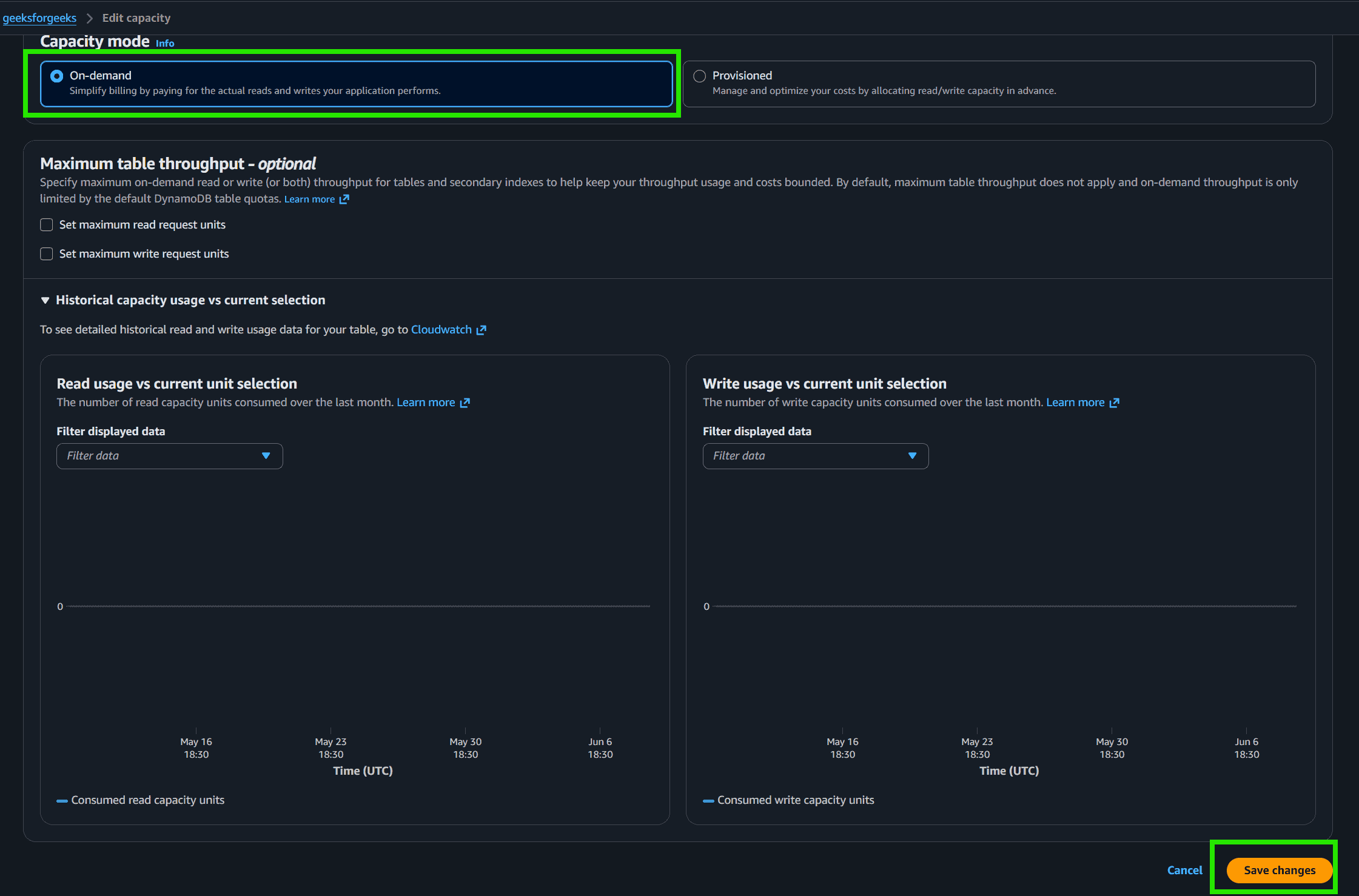Image resolution: width=1359 pixels, height=896 pixels.
Task: Enable Set maximum write request units checkbox
Action: (x=47, y=254)
